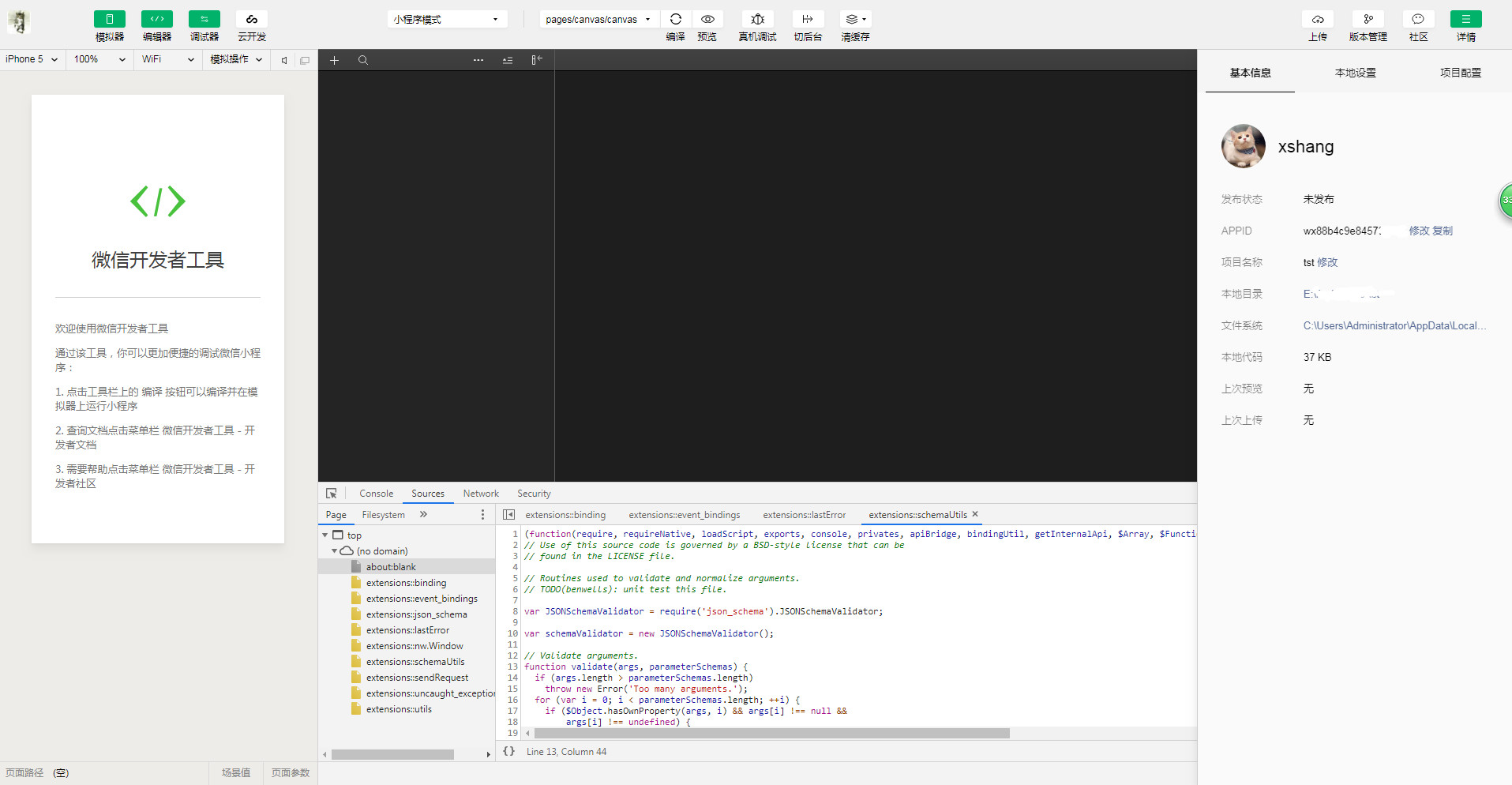
Task: Click the search icon in the editor file panel
Action: pyautogui.click(x=363, y=60)
